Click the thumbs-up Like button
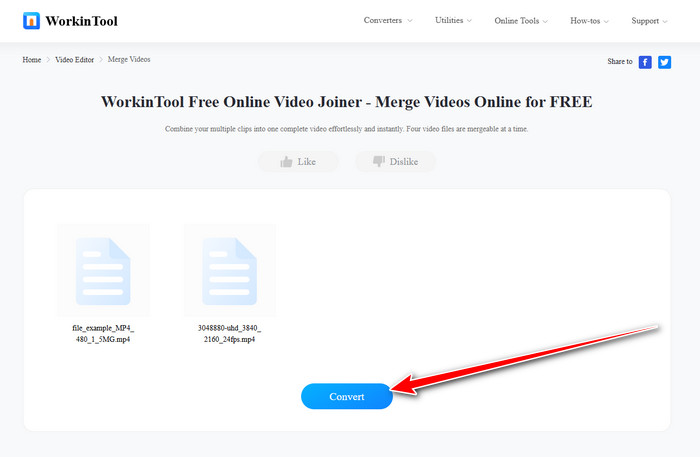Image resolution: width=700 pixels, height=457 pixels. [x=298, y=162]
